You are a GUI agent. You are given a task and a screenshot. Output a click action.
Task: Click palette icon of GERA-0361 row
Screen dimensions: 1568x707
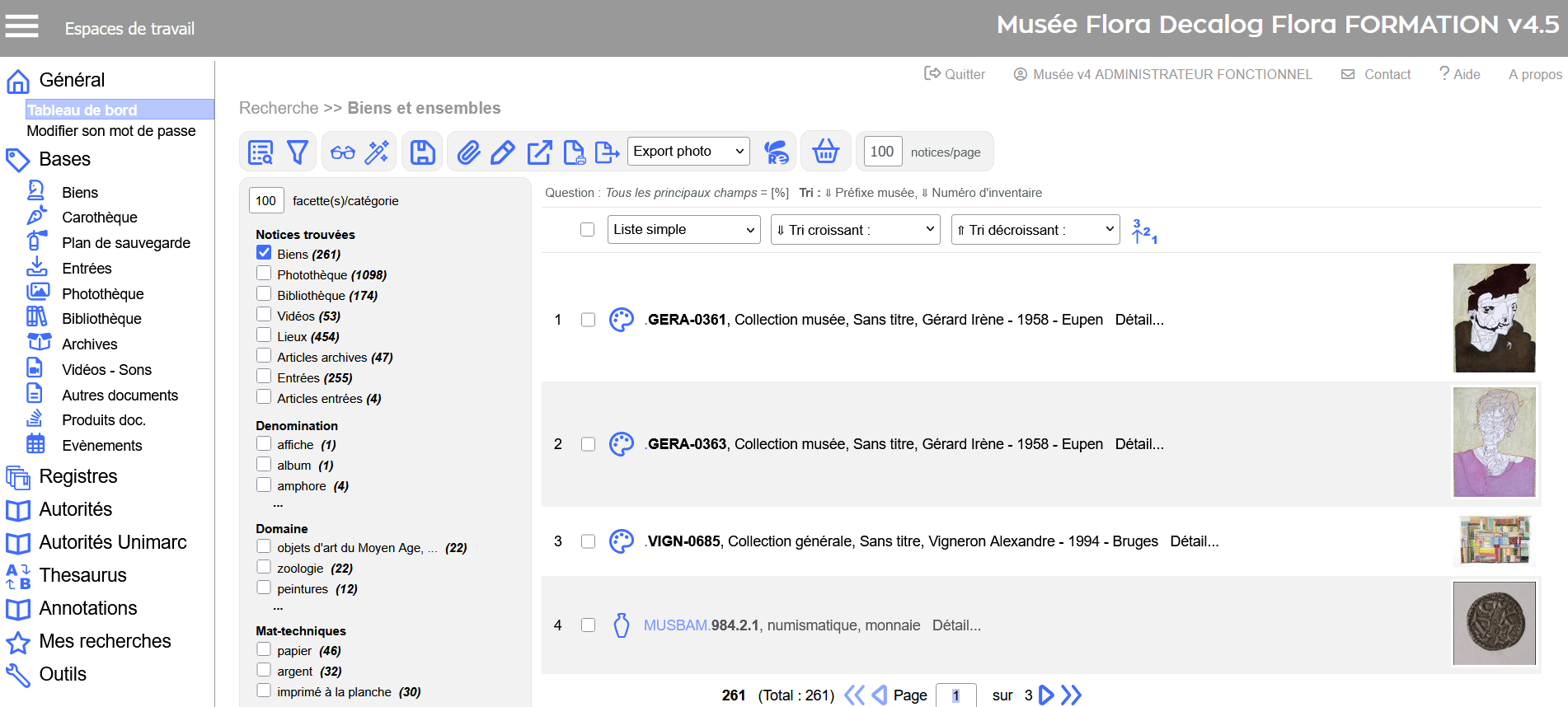(622, 320)
